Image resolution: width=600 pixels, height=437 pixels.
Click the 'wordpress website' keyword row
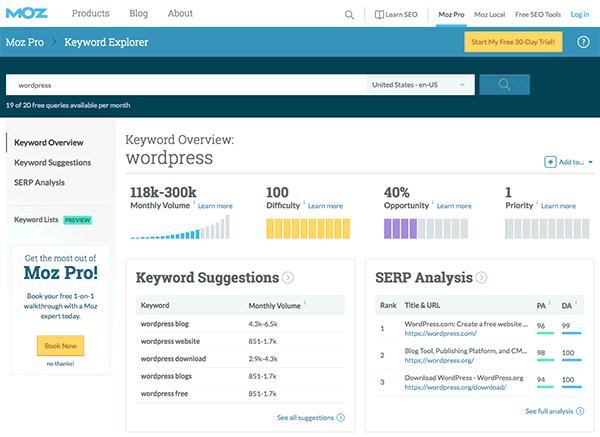[240, 341]
